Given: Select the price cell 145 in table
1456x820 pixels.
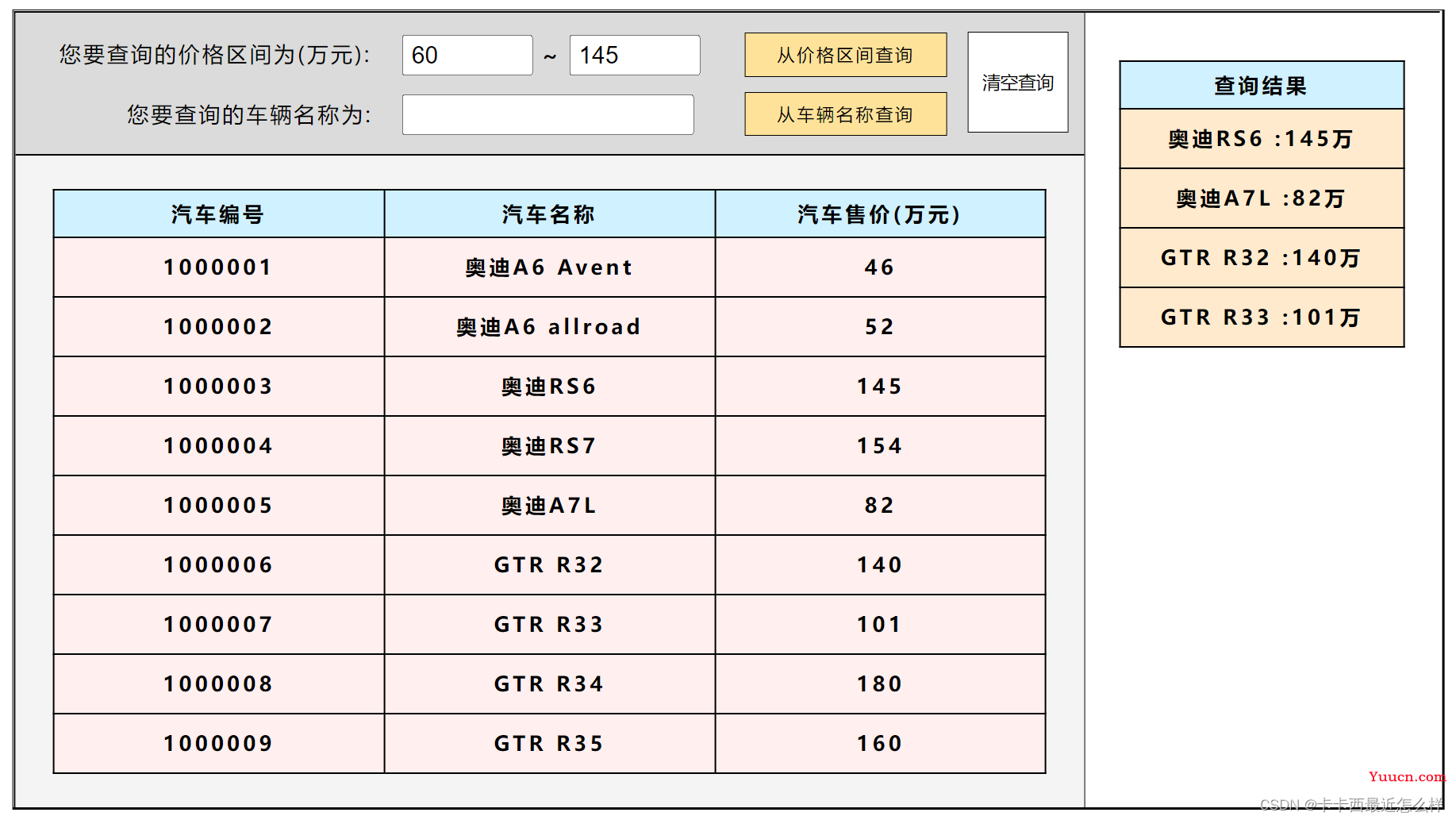Looking at the screenshot, I should pos(881,387).
